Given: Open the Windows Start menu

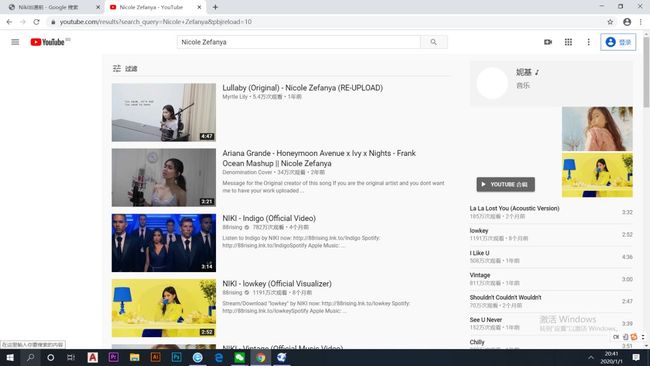Looking at the screenshot, I should pos(10,357).
